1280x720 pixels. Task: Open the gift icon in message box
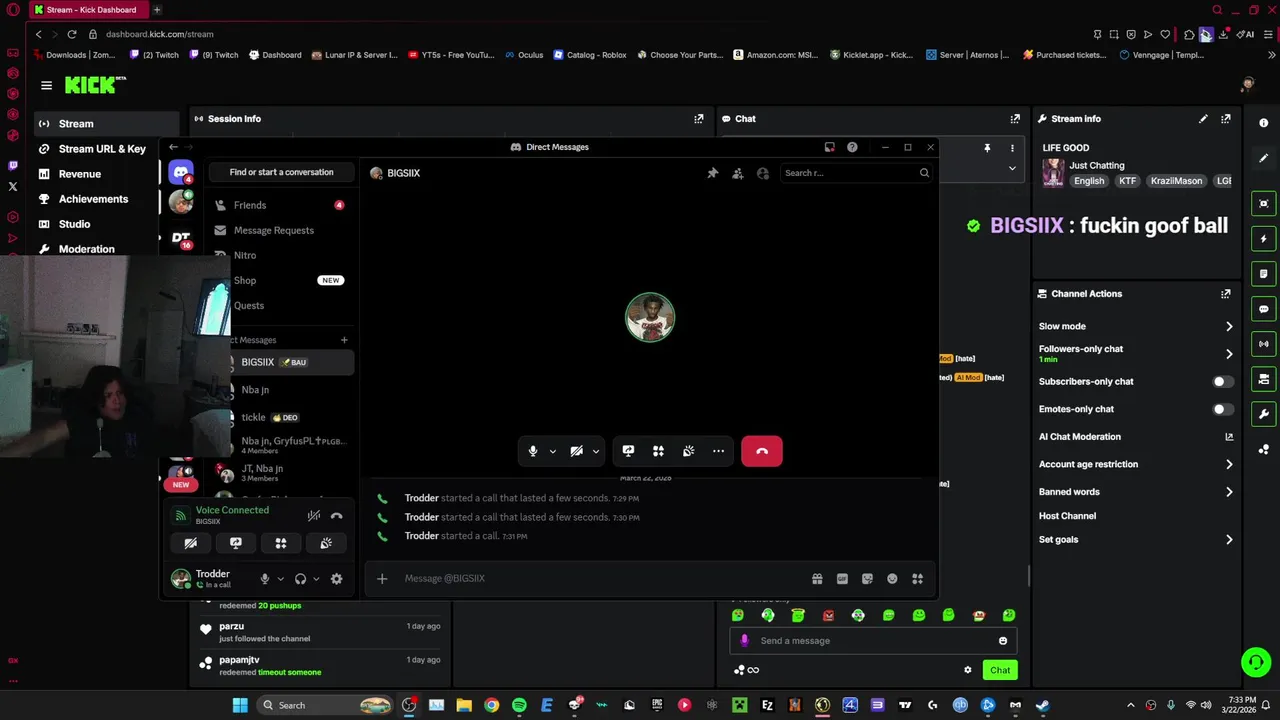(x=817, y=578)
